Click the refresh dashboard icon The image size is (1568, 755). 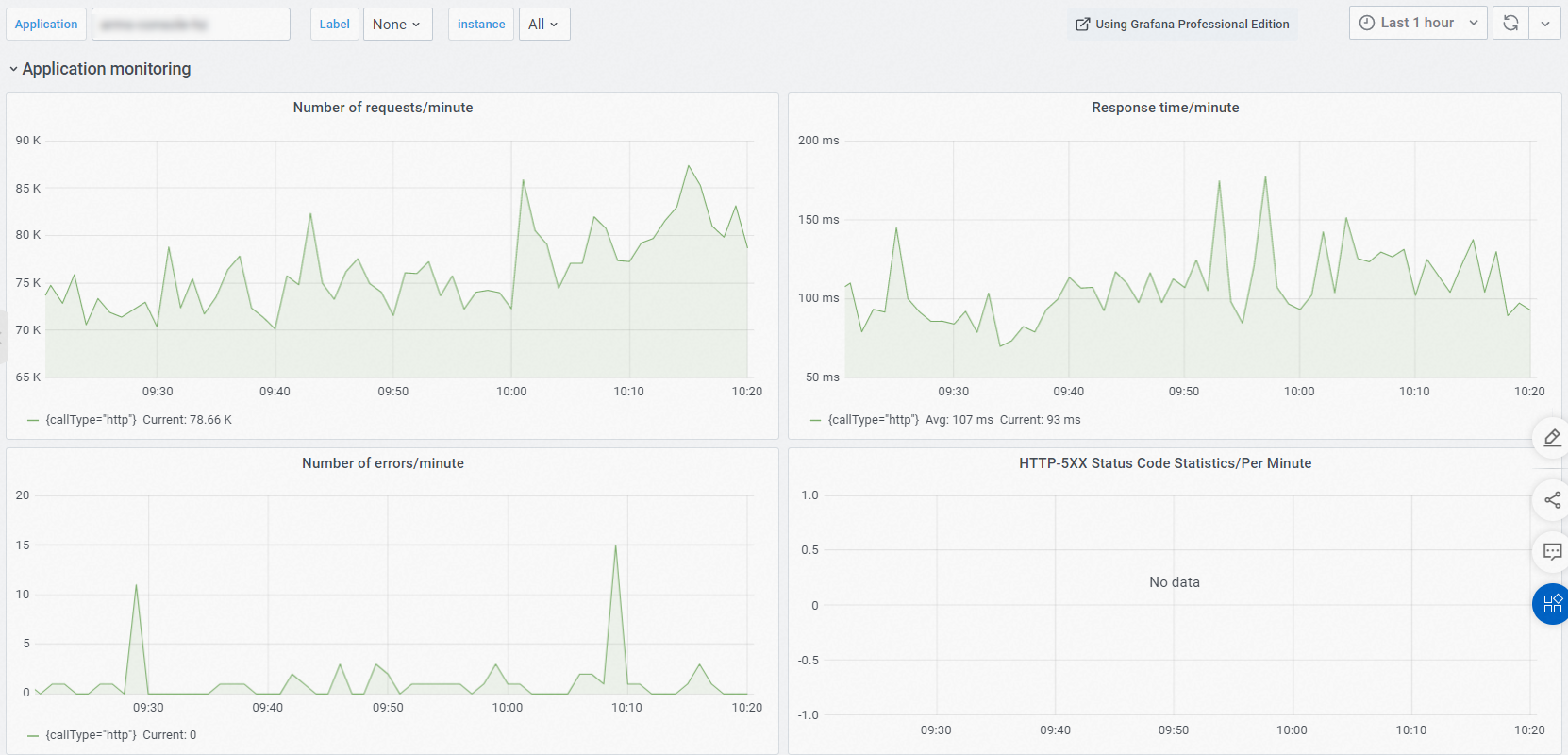click(1510, 24)
